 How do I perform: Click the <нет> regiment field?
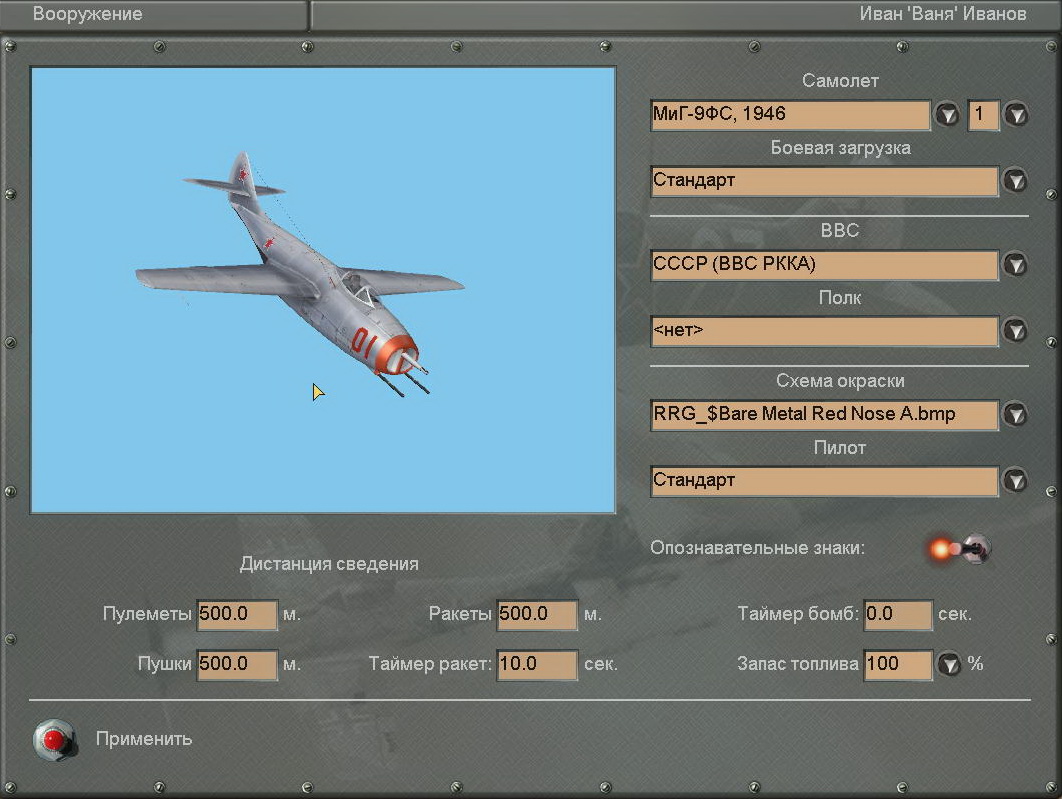[824, 330]
